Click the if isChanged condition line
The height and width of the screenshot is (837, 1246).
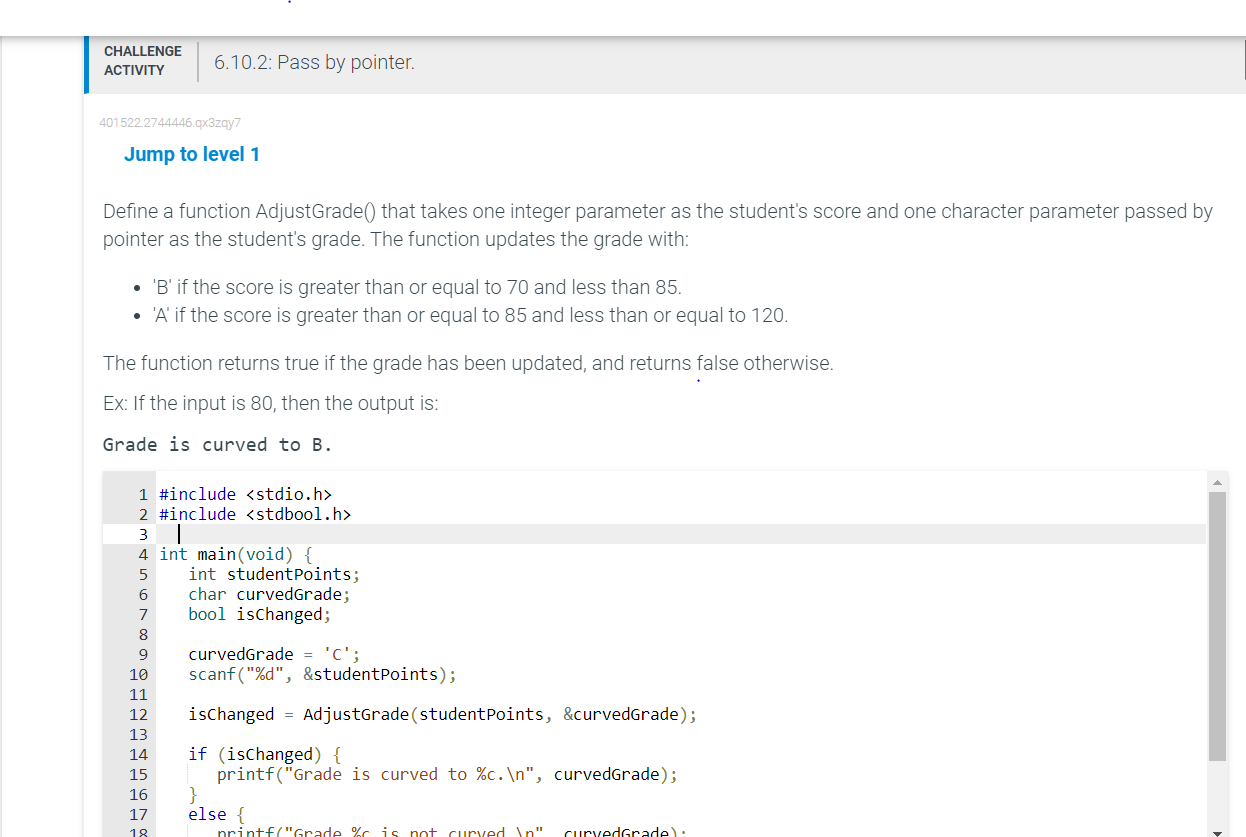[263, 753]
